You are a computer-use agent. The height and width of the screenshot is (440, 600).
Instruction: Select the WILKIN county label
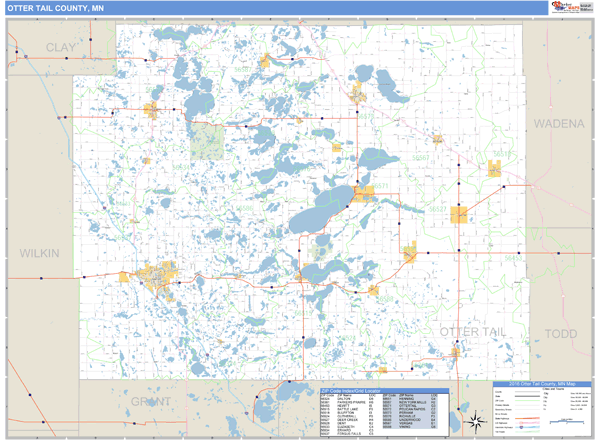pos(39,254)
